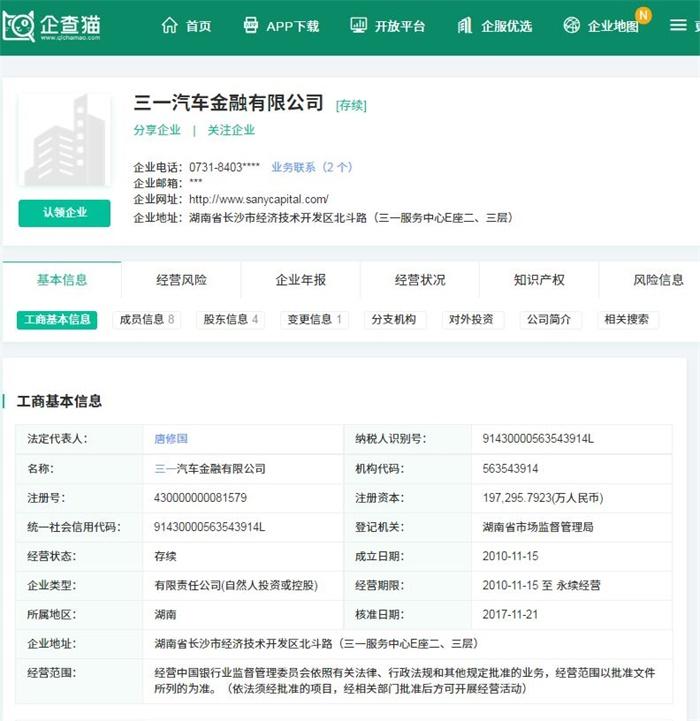The height and width of the screenshot is (721, 700).
Task: Click the 湖南 region cell
Action: coord(165,614)
